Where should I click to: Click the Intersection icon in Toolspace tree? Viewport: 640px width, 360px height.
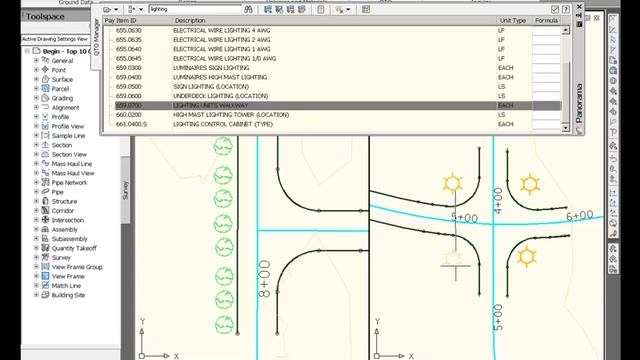[45, 220]
